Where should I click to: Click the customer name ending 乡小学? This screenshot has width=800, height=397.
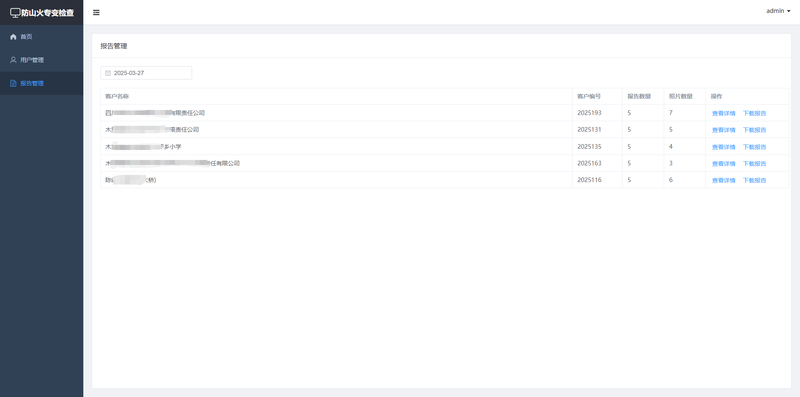(x=143, y=146)
